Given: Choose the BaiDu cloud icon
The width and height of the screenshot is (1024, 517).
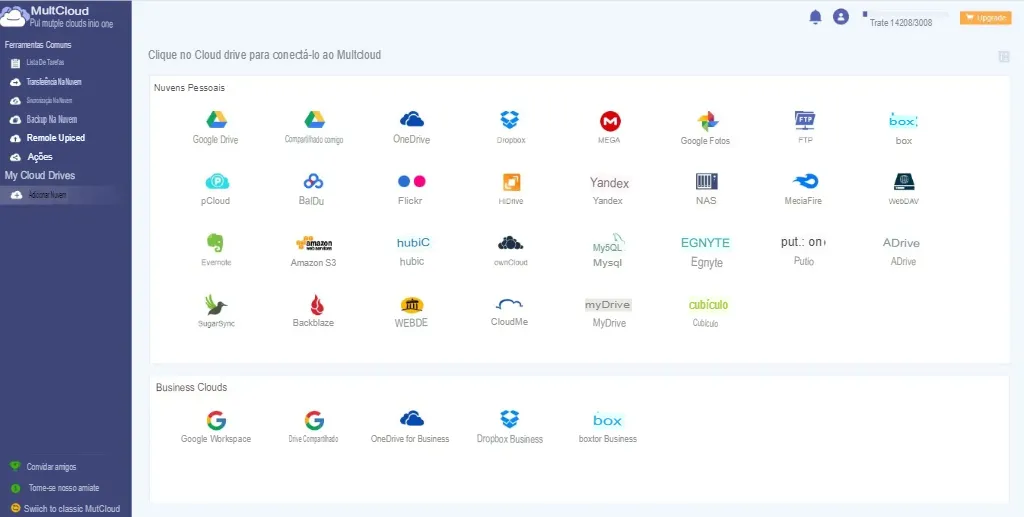Looking at the screenshot, I should click(x=313, y=181).
